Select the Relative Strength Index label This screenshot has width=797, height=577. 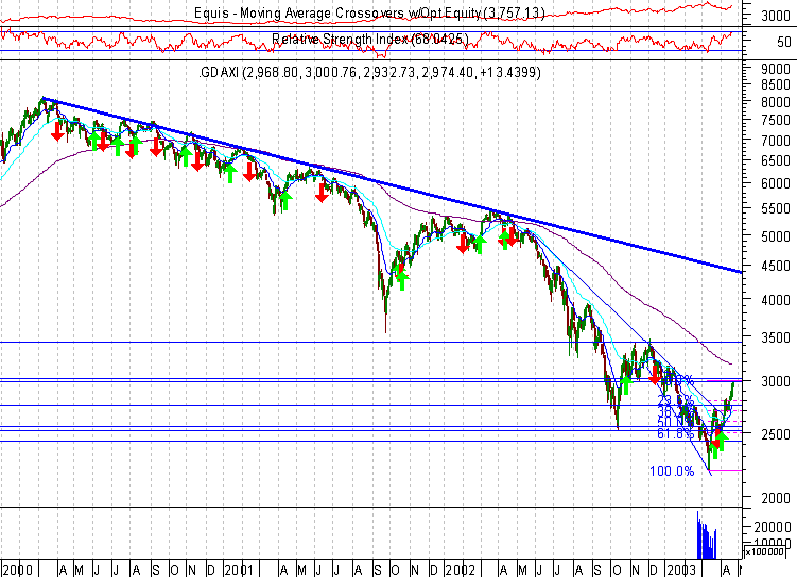(x=371, y=39)
